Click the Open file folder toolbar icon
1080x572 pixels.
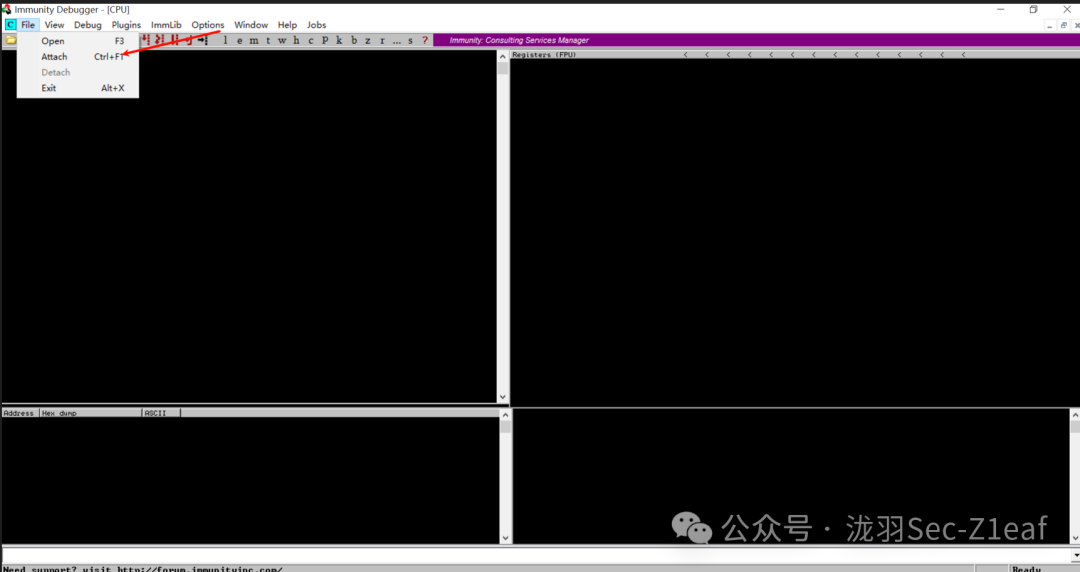coord(10,40)
